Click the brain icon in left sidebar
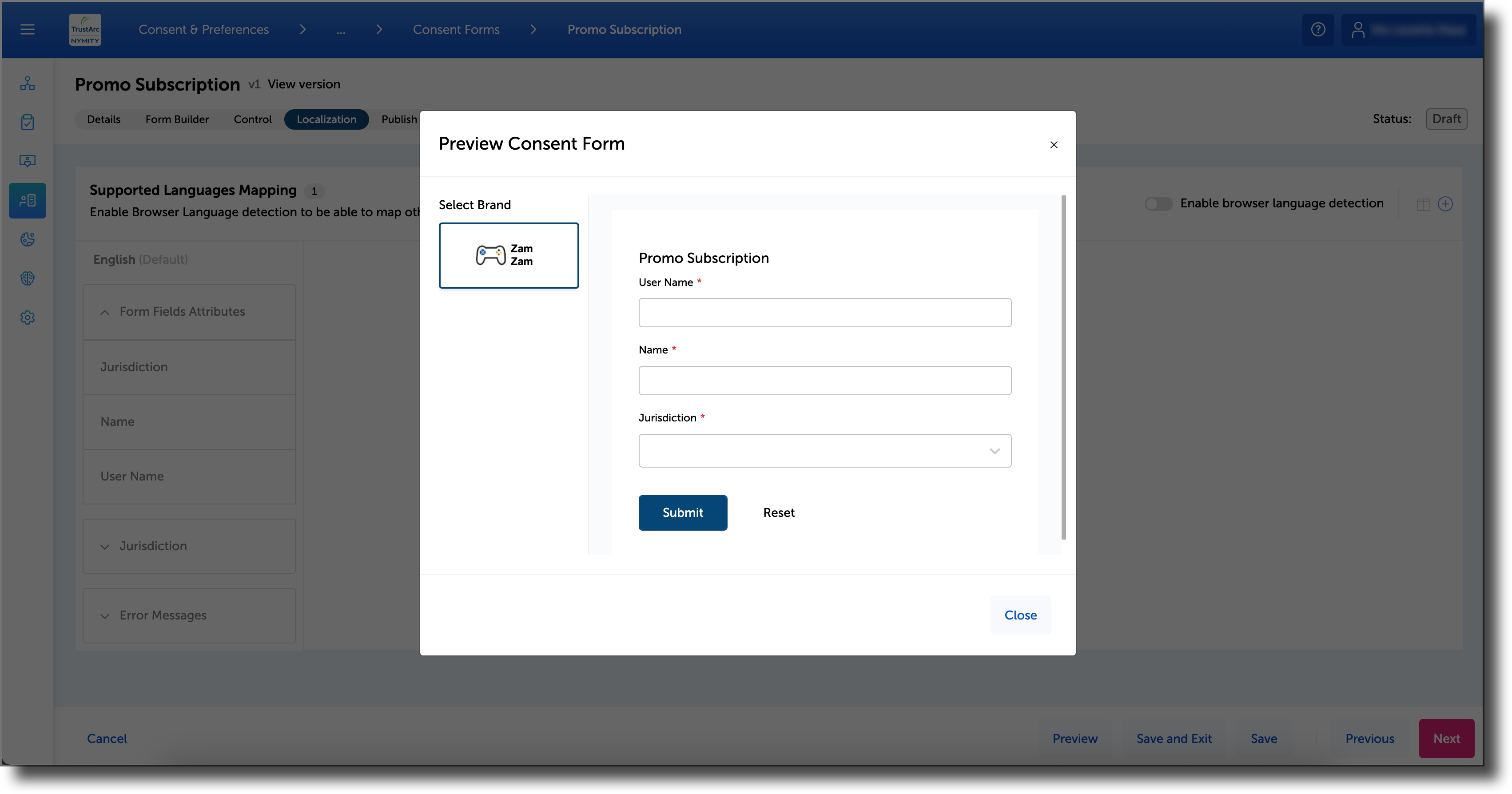Image resolution: width=1512 pixels, height=794 pixels. pos(27,278)
